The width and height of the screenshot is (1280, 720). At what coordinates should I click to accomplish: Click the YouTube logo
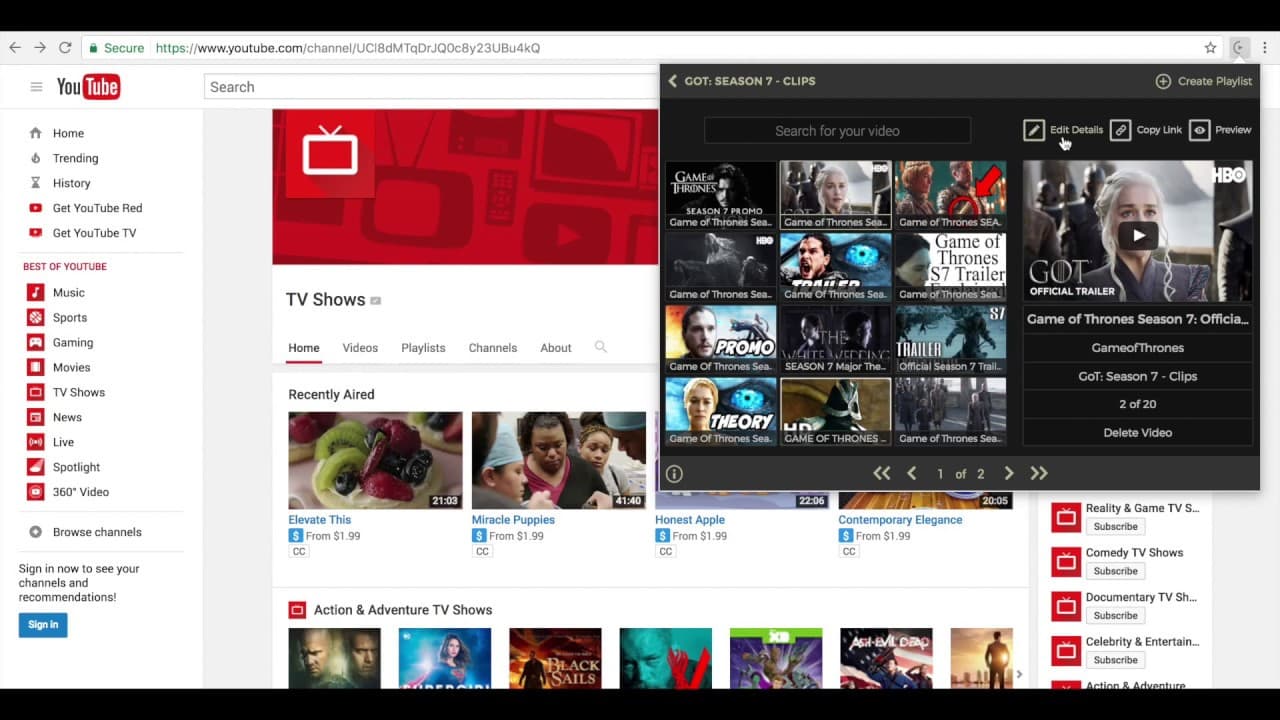pos(88,87)
